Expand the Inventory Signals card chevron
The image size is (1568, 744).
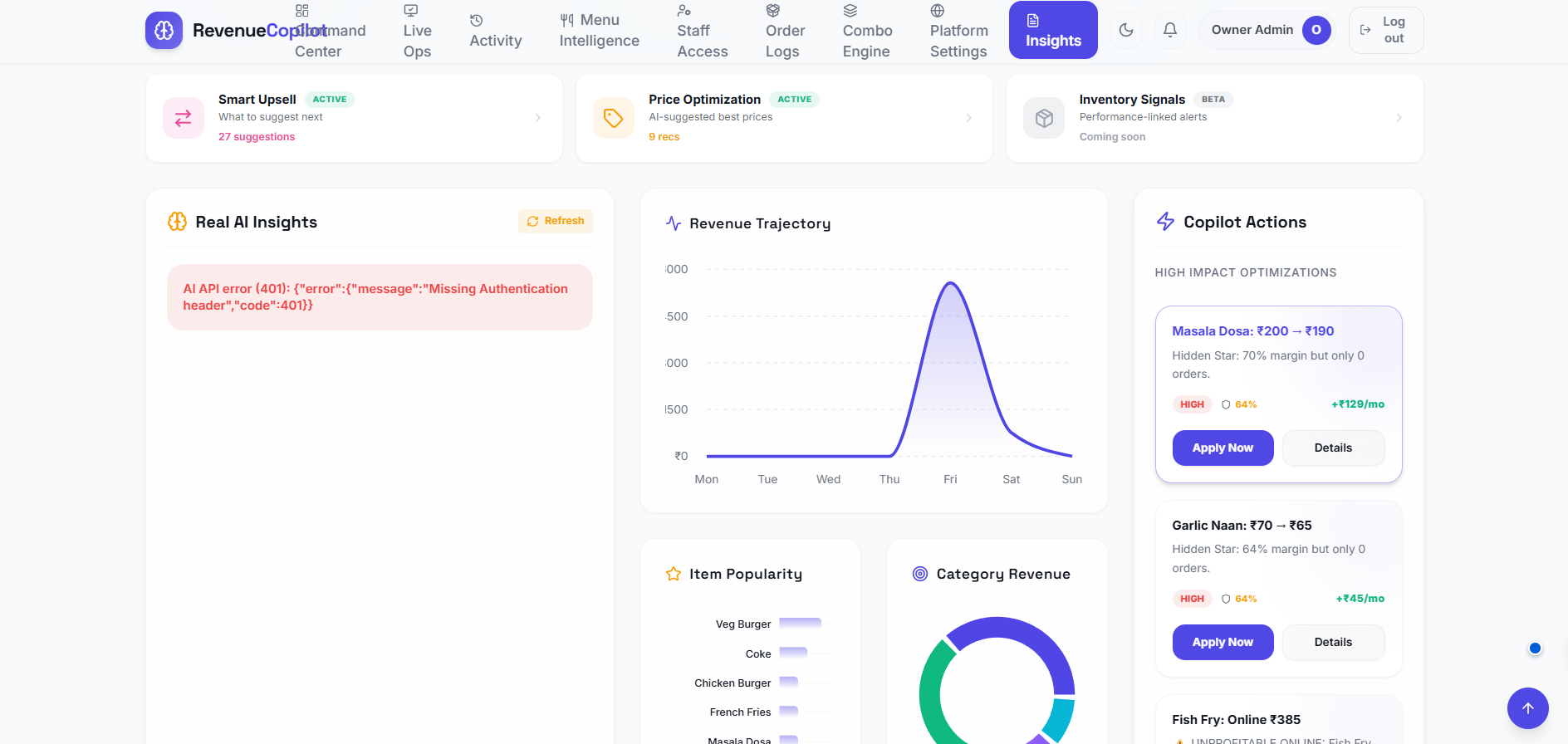[x=1399, y=118]
